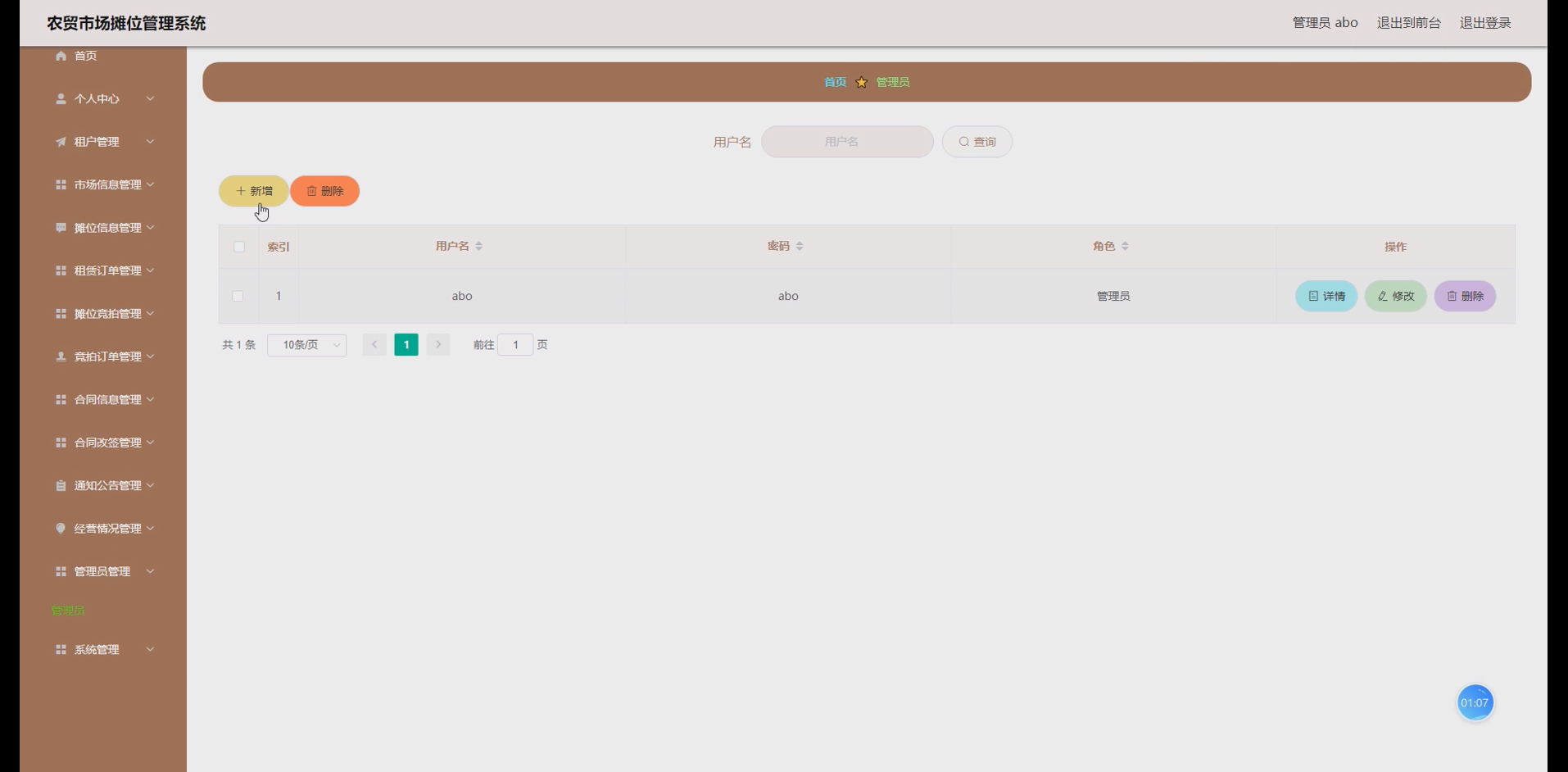The width and height of the screenshot is (1568, 772).
Task: Select page 1 in pagination
Action: [x=406, y=345]
